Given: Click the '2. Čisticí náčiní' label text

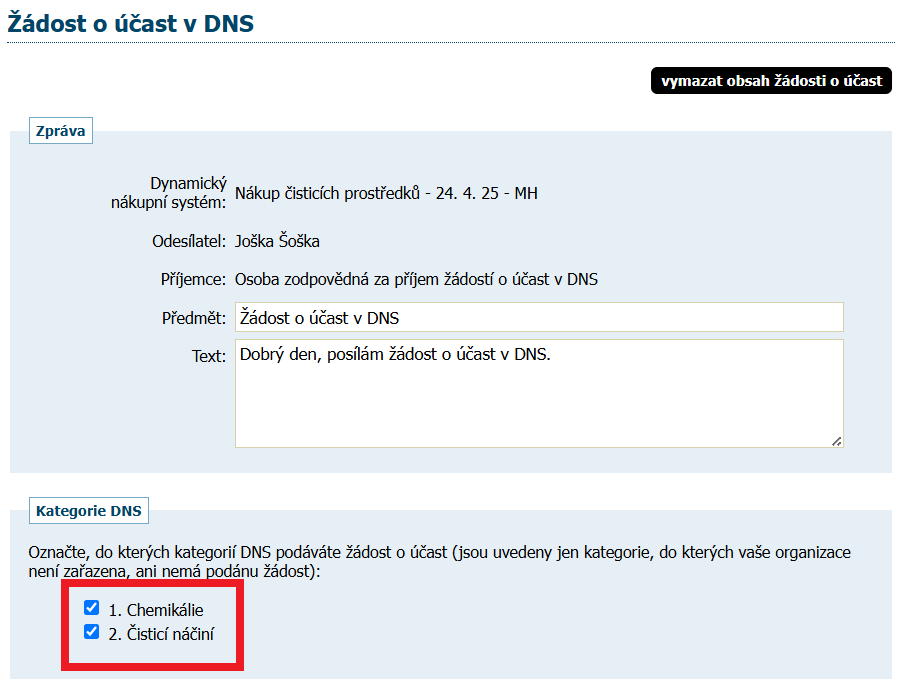Looking at the screenshot, I should click(161, 633).
